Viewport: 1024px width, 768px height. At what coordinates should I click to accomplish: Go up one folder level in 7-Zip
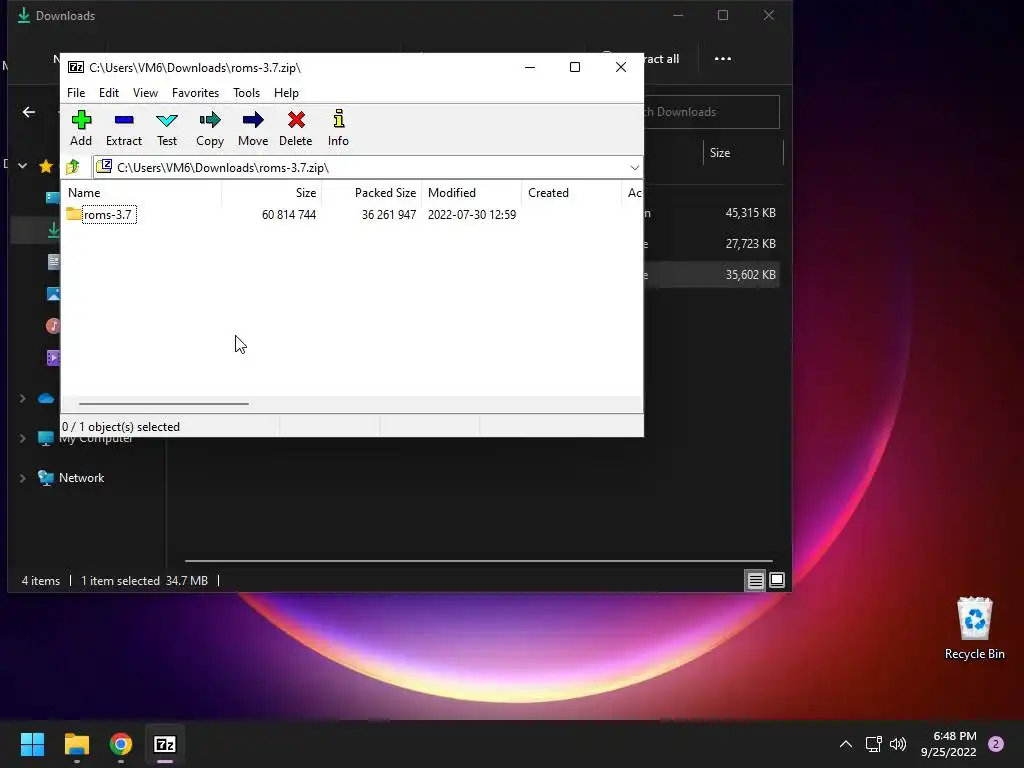click(72, 167)
